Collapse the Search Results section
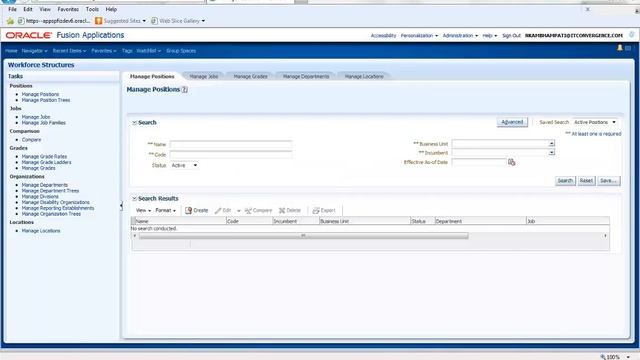640x360 pixels. [134, 198]
